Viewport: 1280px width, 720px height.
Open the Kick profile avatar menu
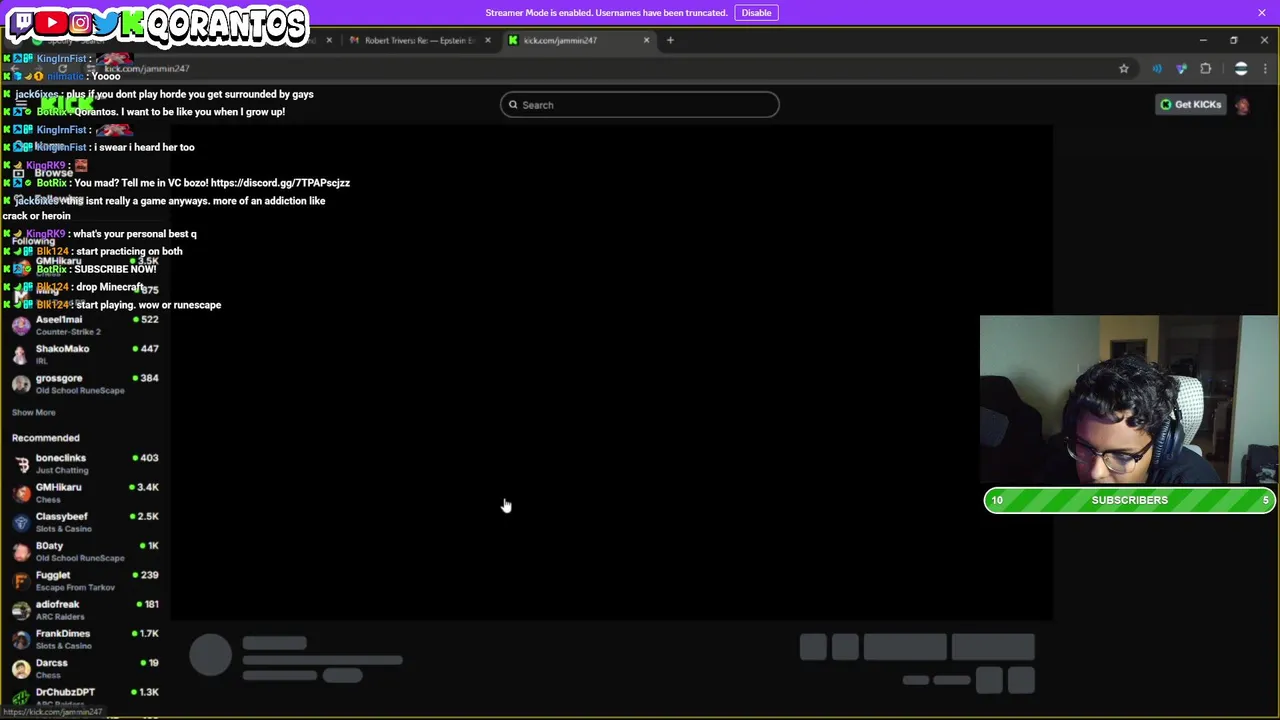click(x=1242, y=105)
